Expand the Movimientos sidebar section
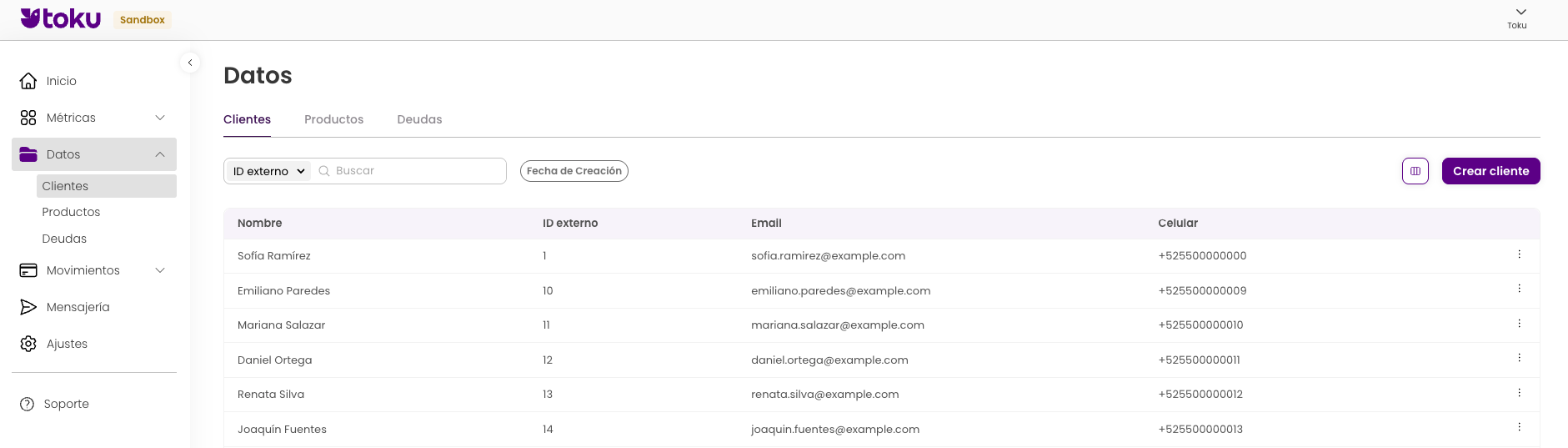1568x448 pixels. pos(160,270)
